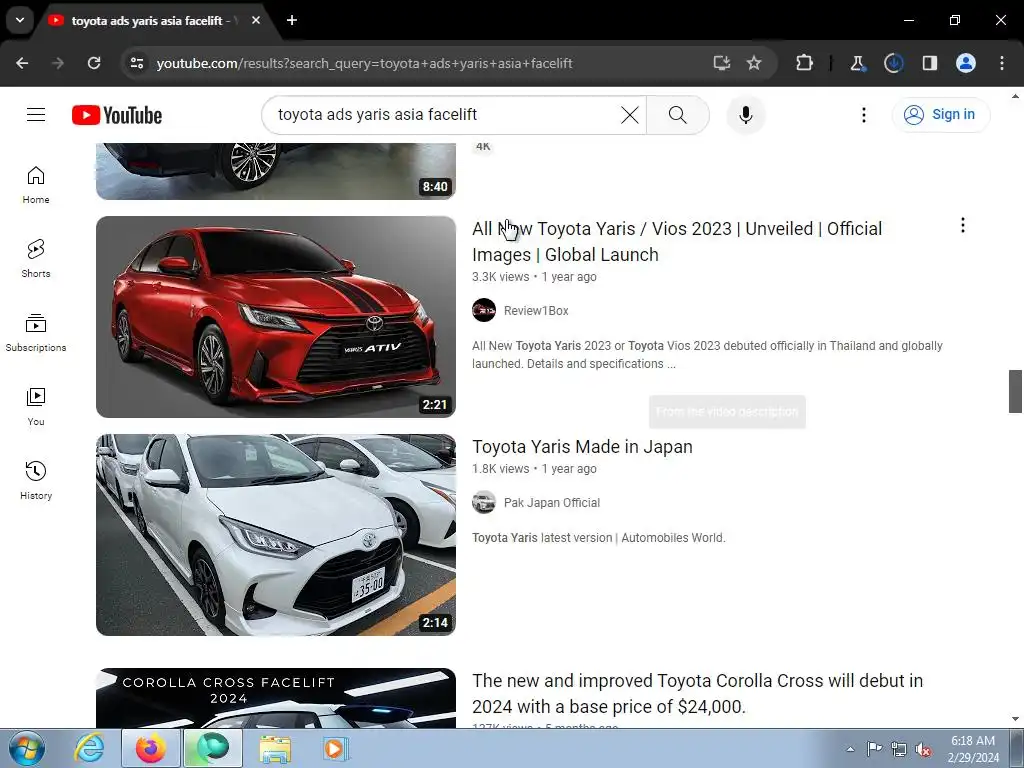Open Shorts in the sidebar

click(36, 259)
